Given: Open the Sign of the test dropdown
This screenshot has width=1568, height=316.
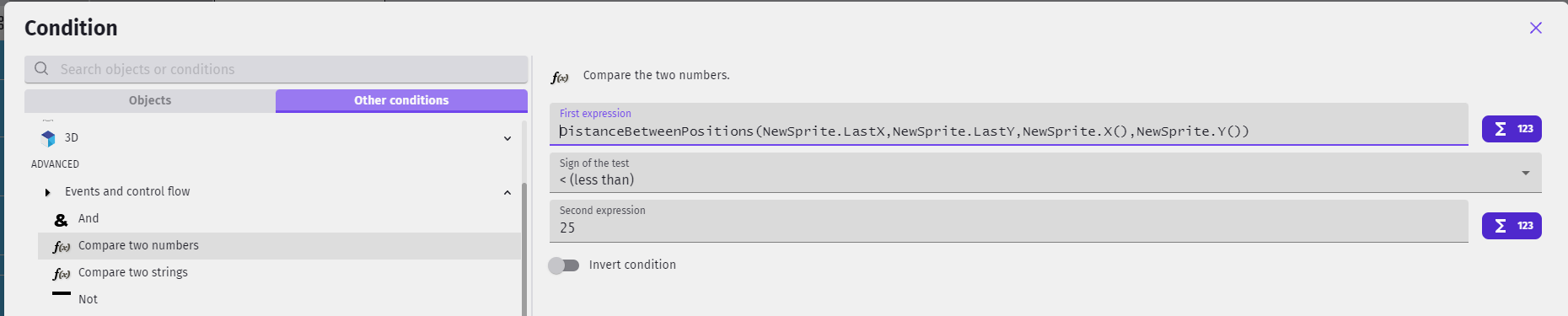Looking at the screenshot, I should 1045,173.
